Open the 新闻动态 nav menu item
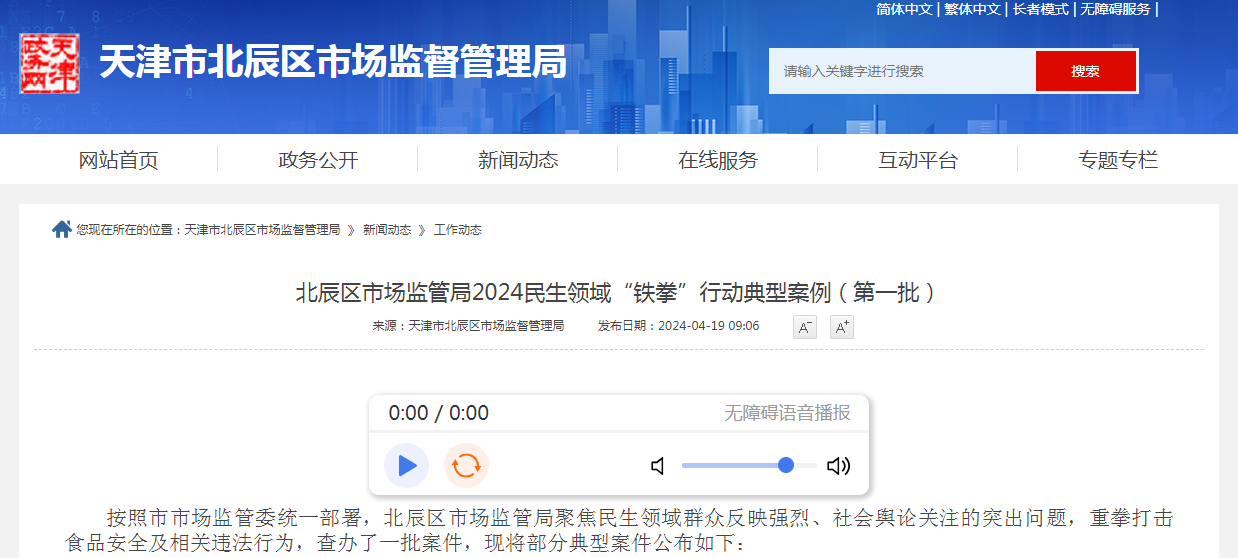This screenshot has height=558, width=1238. (x=518, y=160)
